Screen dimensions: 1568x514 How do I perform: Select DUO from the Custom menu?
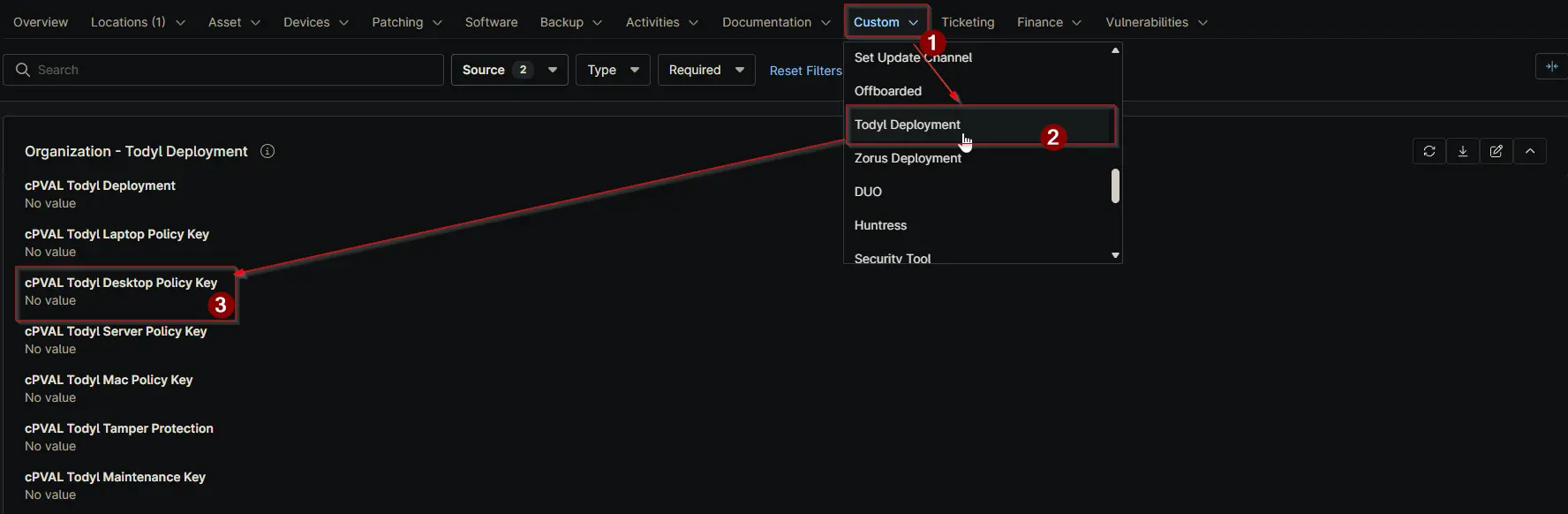click(976, 192)
